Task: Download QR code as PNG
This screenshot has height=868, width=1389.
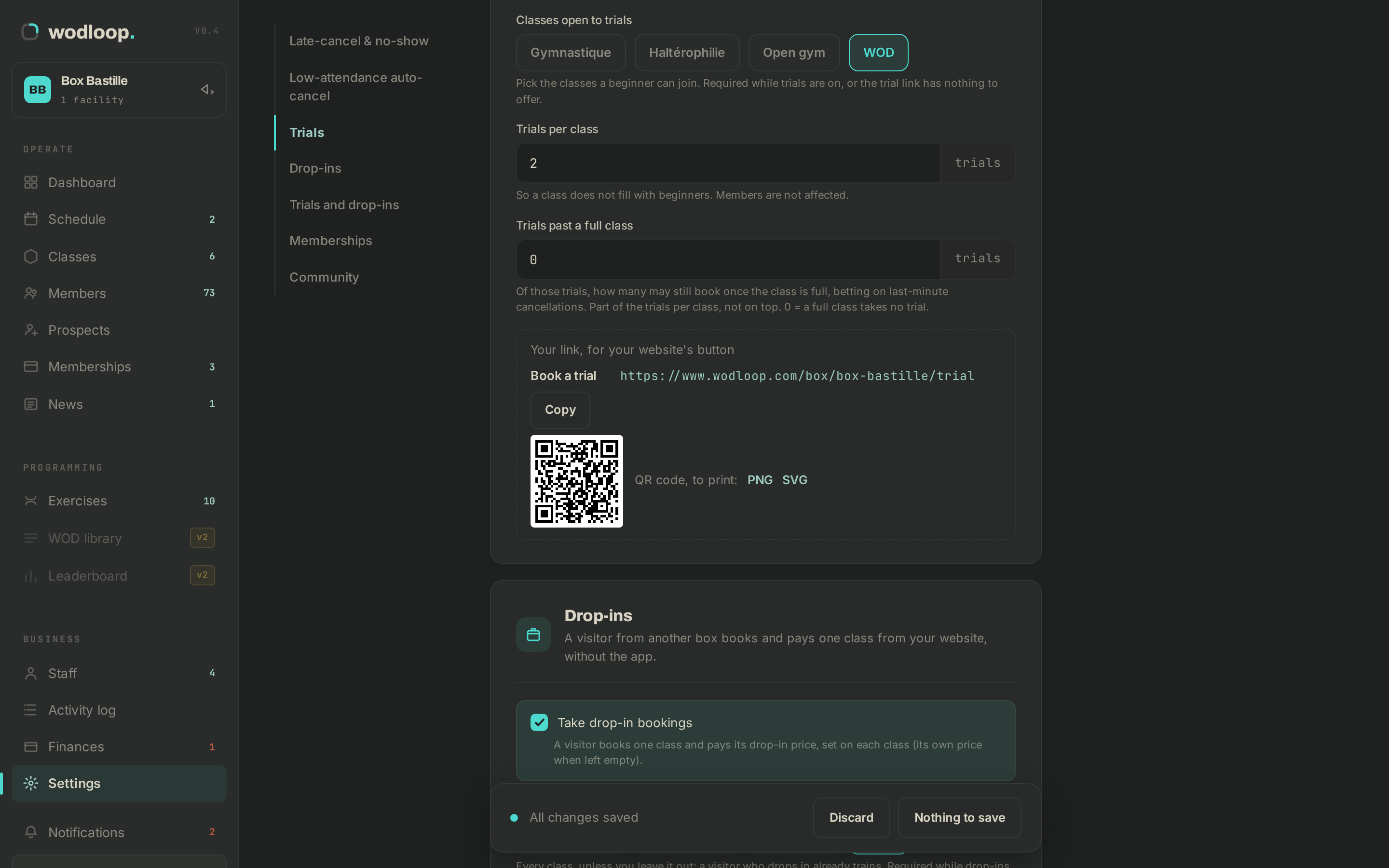Action: [760, 480]
